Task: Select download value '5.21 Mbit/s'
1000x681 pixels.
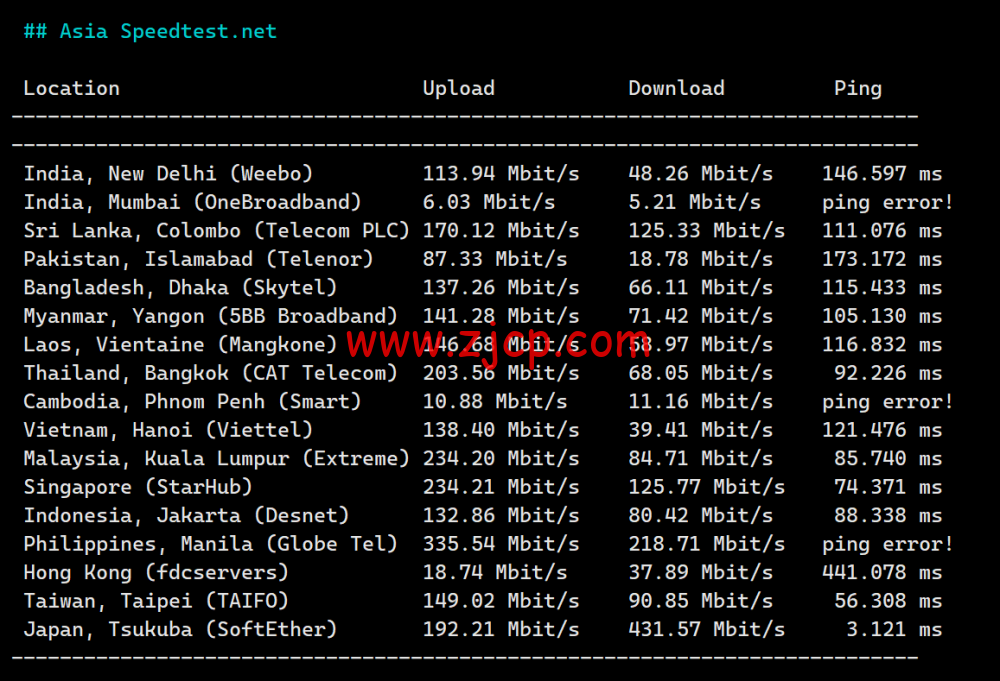Action: tap(695, 203)
